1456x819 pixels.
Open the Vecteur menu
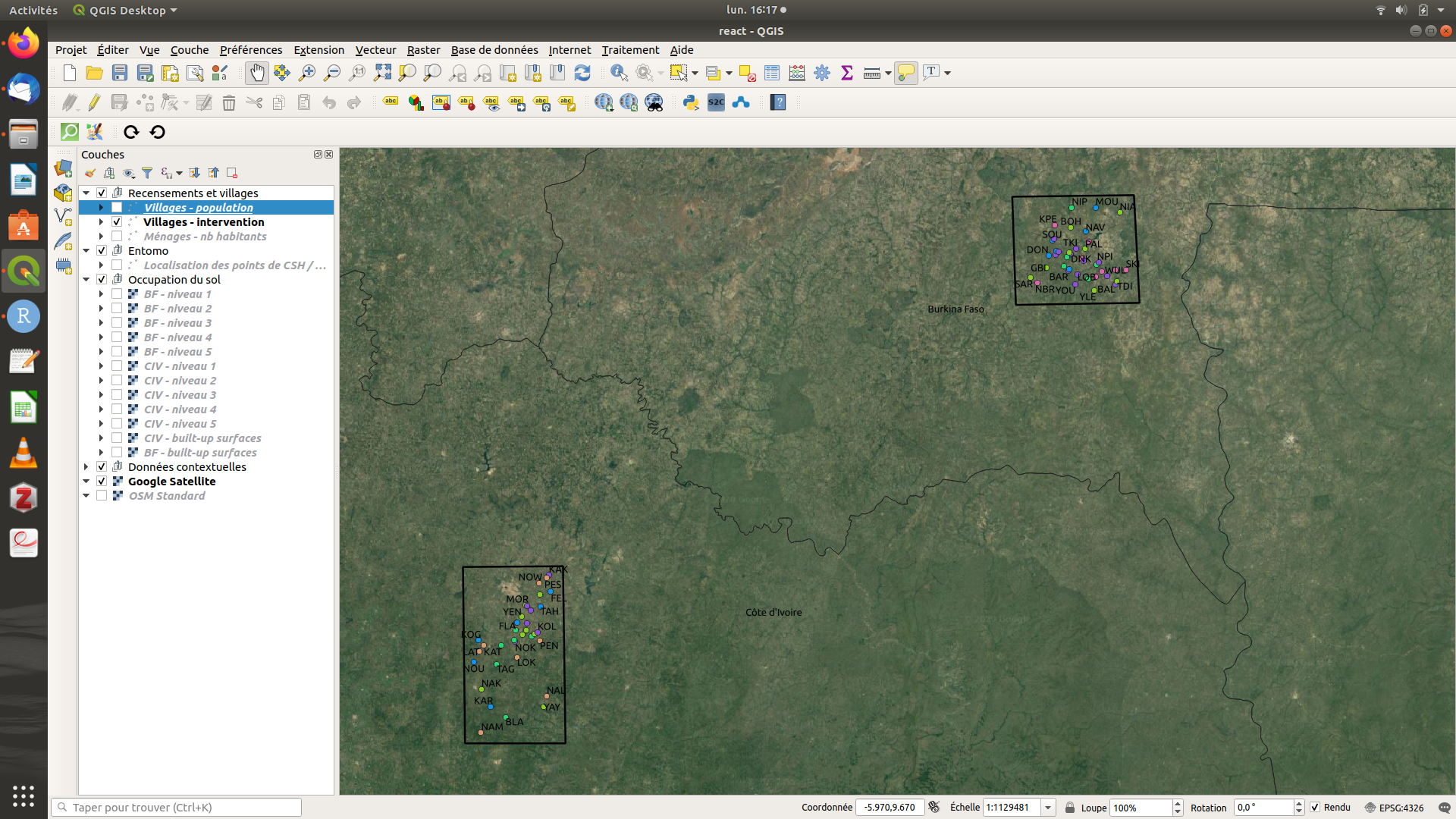click(375, 50)
